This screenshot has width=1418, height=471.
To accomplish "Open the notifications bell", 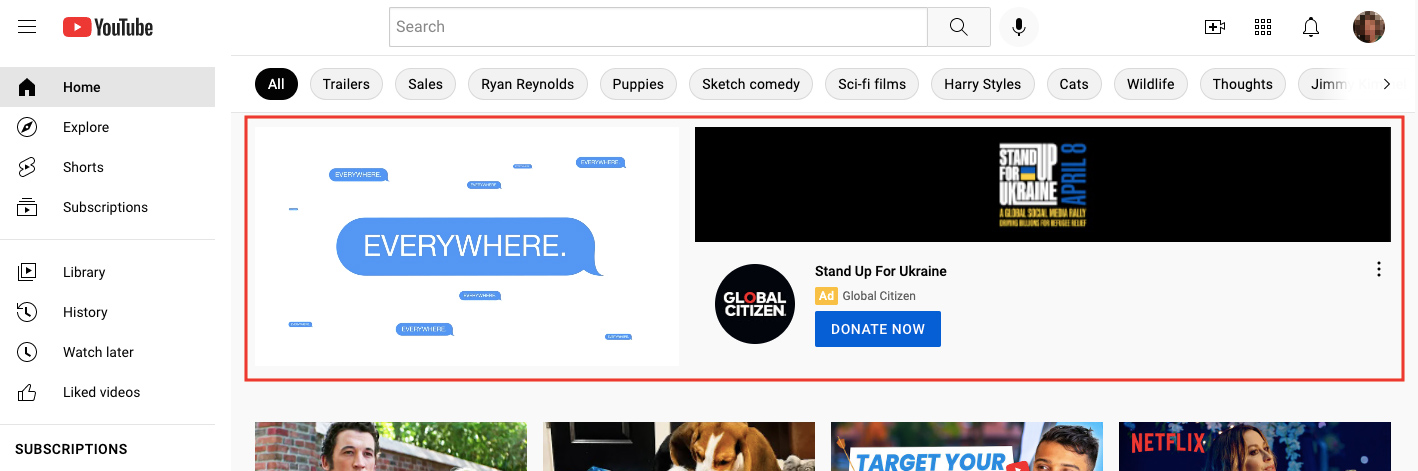I will click(x=1311, y=27).
